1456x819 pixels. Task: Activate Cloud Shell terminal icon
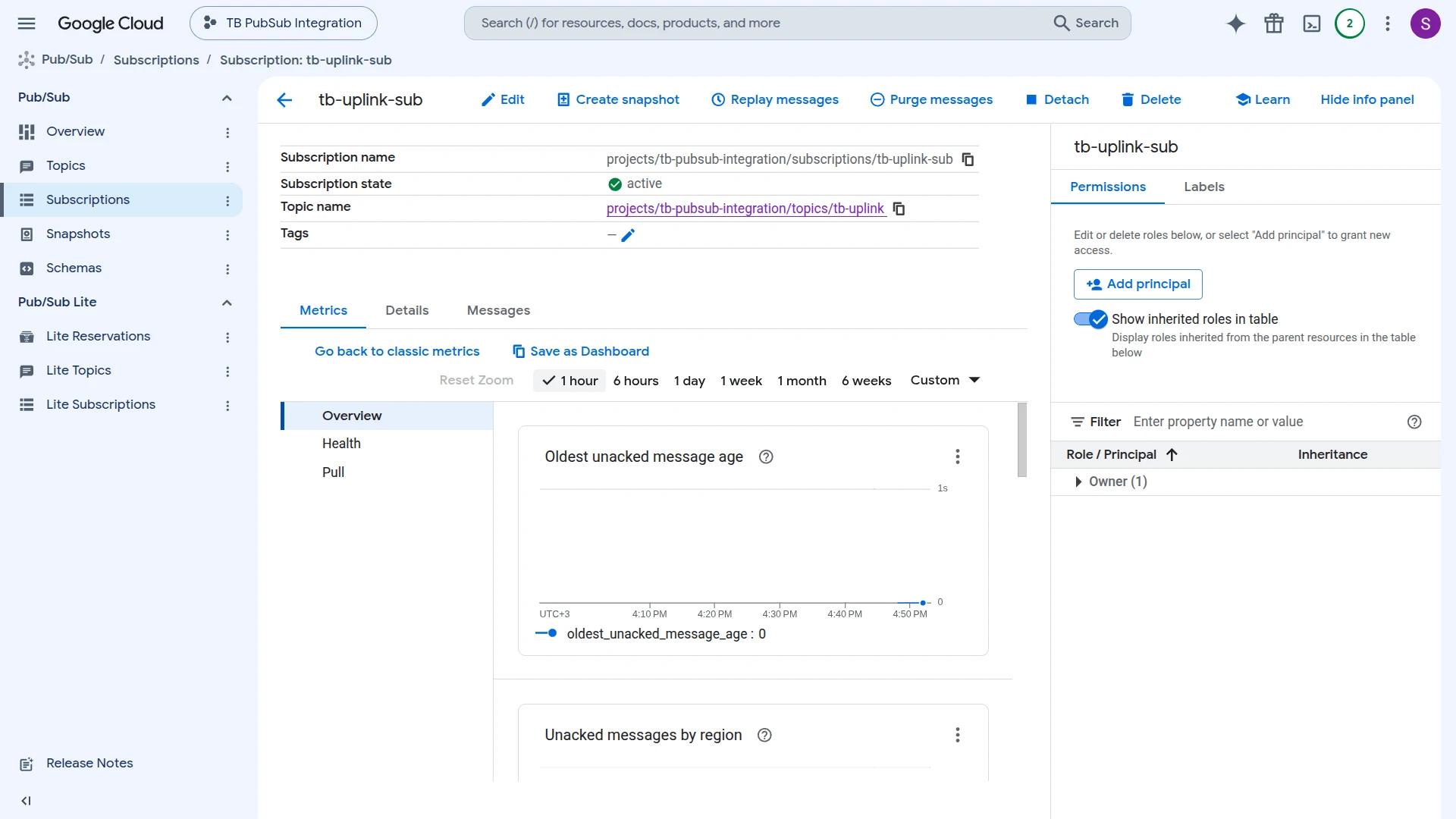[1312, 24]
